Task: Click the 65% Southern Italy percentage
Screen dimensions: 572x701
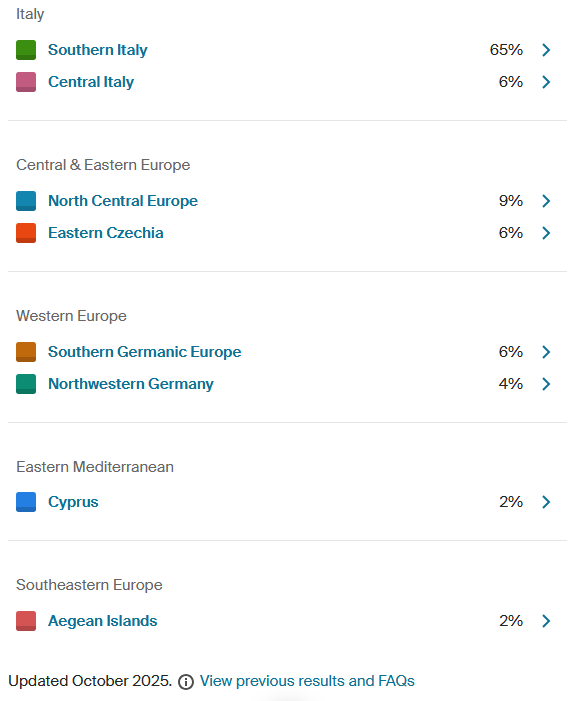Action: pos(506,50)
